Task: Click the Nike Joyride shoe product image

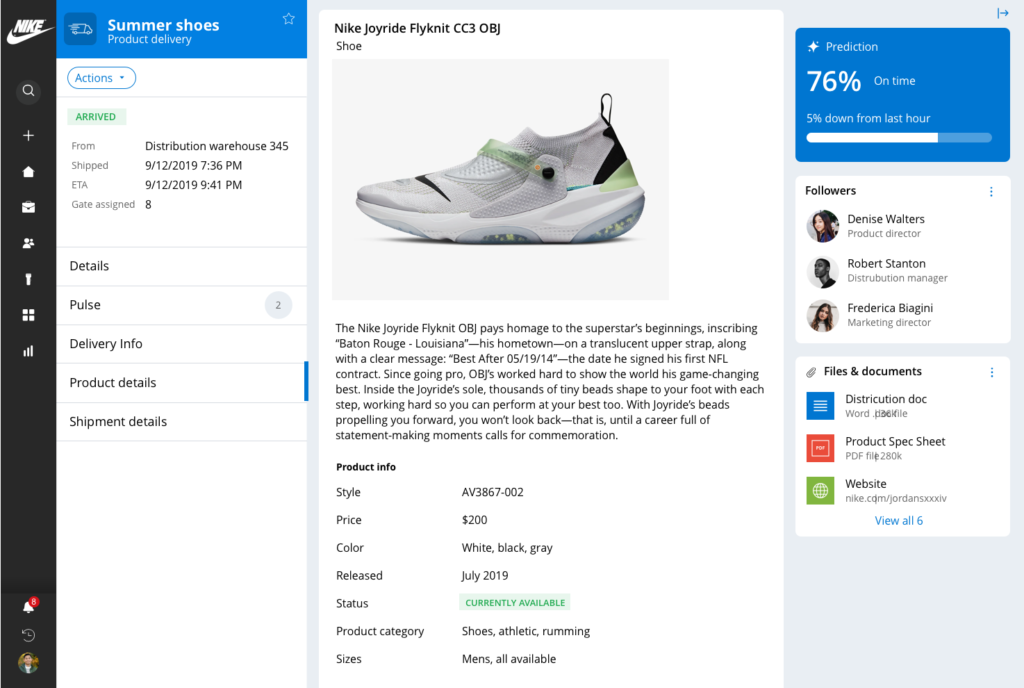Action: tap(500, 180)
